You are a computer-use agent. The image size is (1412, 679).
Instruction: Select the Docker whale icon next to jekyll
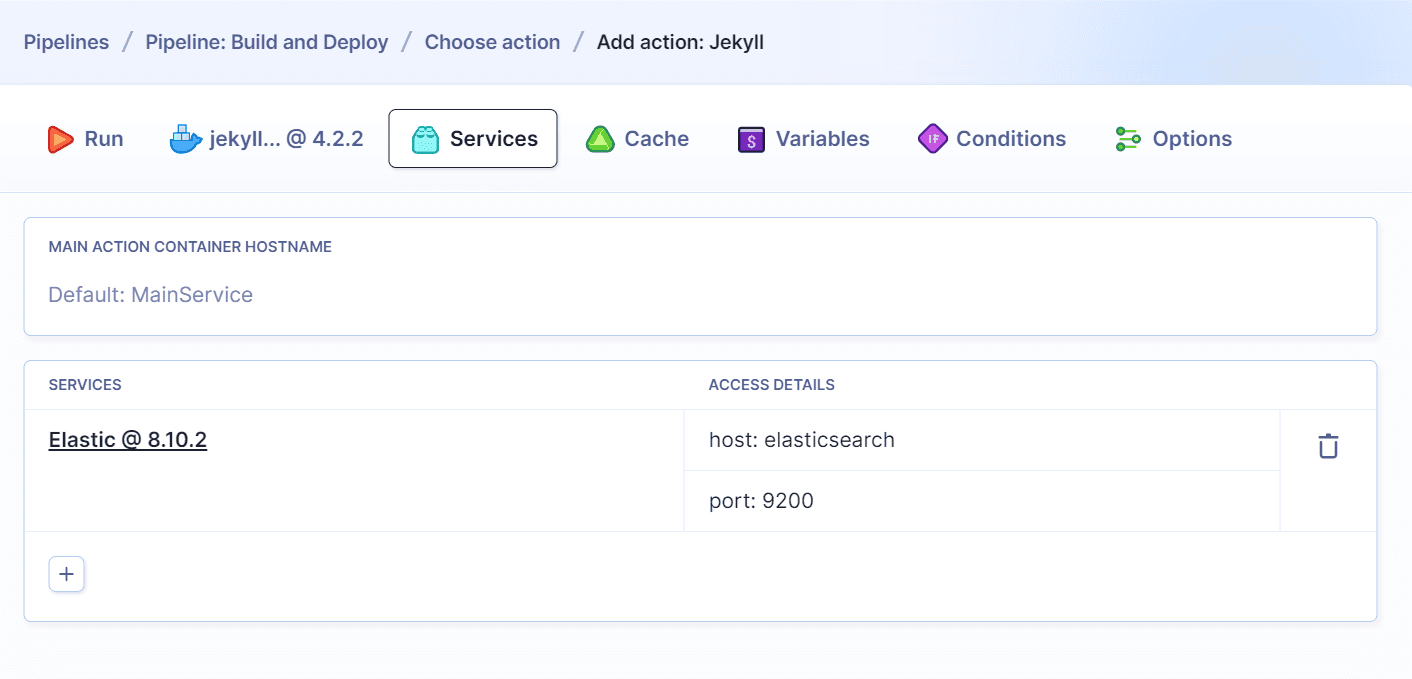click(183, 138)
